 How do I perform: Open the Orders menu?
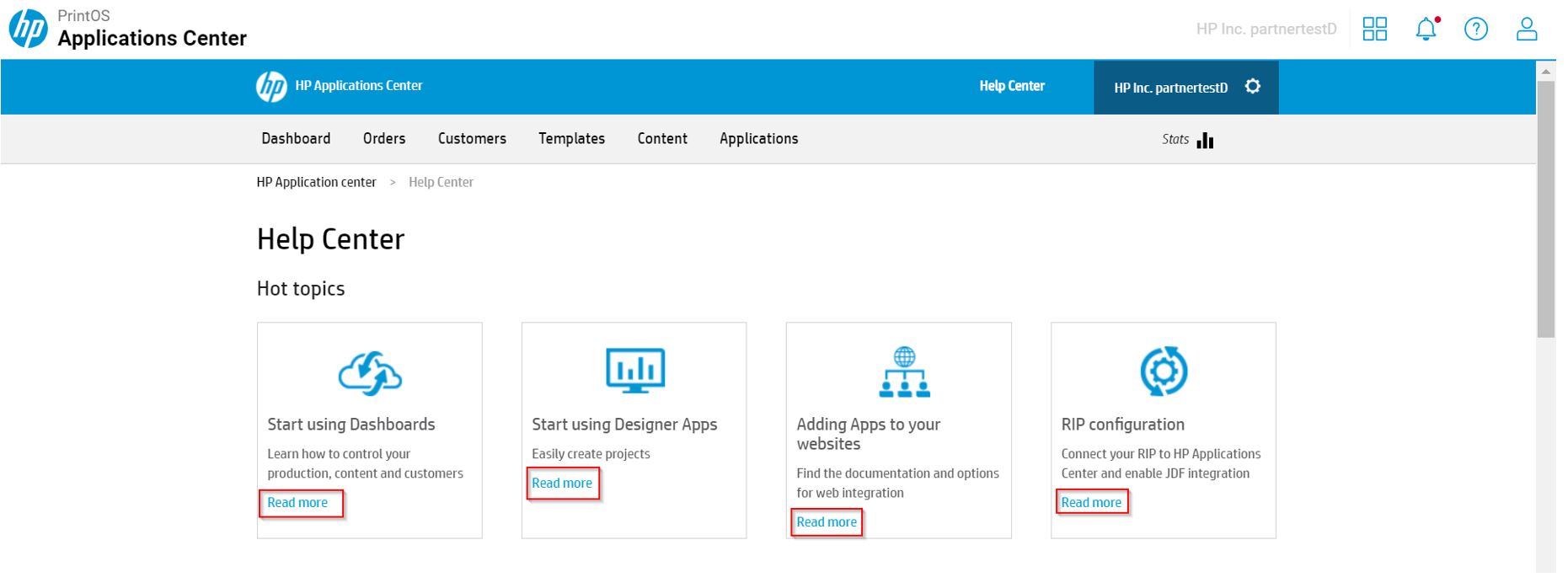[384, 138]
